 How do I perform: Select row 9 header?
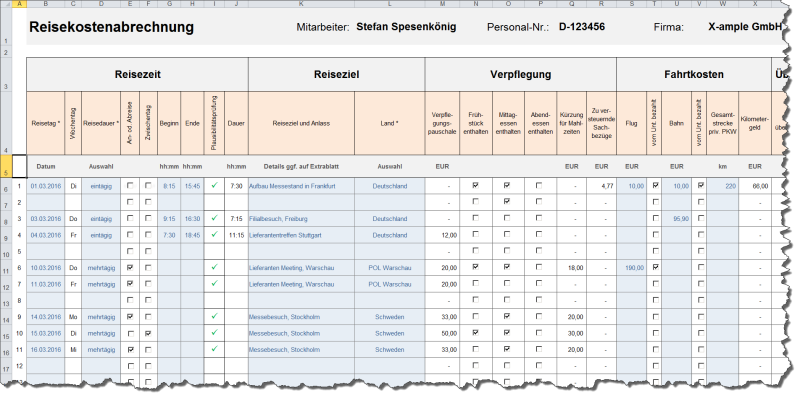click(x=6, y=235)
